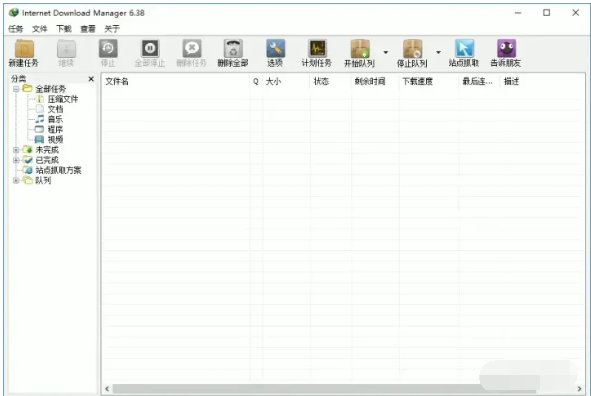Sort by the 文件名 column header
The width and height of the screenshot is (591, 396).
tap(175, 81)
